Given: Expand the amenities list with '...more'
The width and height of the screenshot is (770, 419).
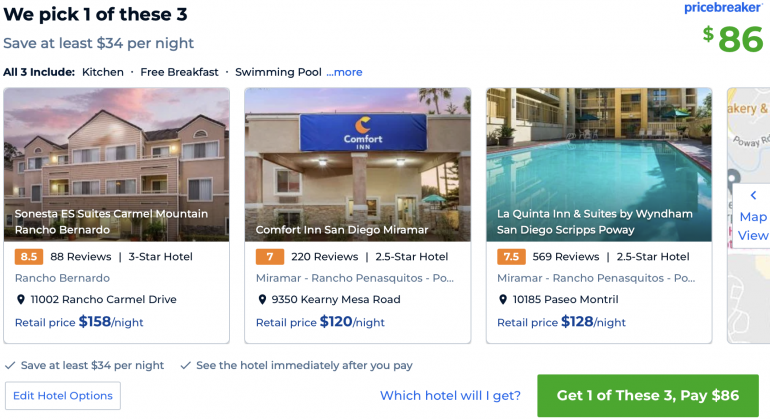Looking at the screenshot, I should point(344,72).
